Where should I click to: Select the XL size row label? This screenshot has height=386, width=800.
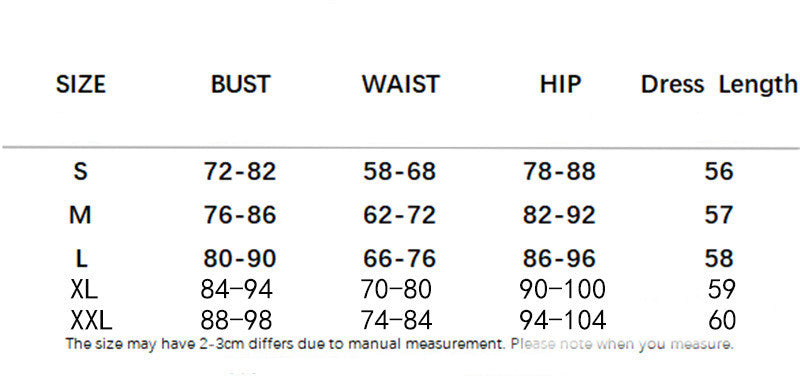click(84, 289)
